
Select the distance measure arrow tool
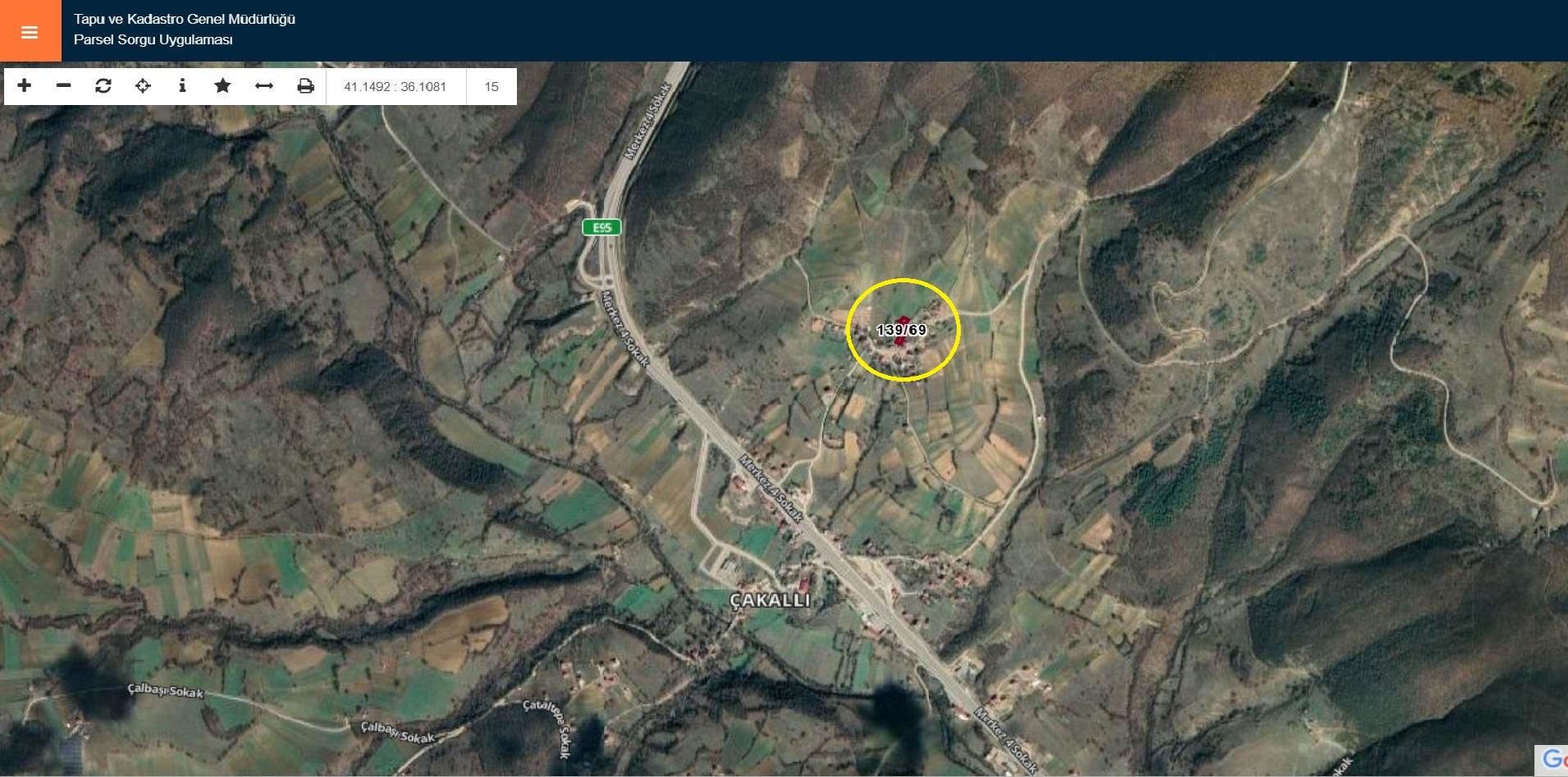(263, 86)
